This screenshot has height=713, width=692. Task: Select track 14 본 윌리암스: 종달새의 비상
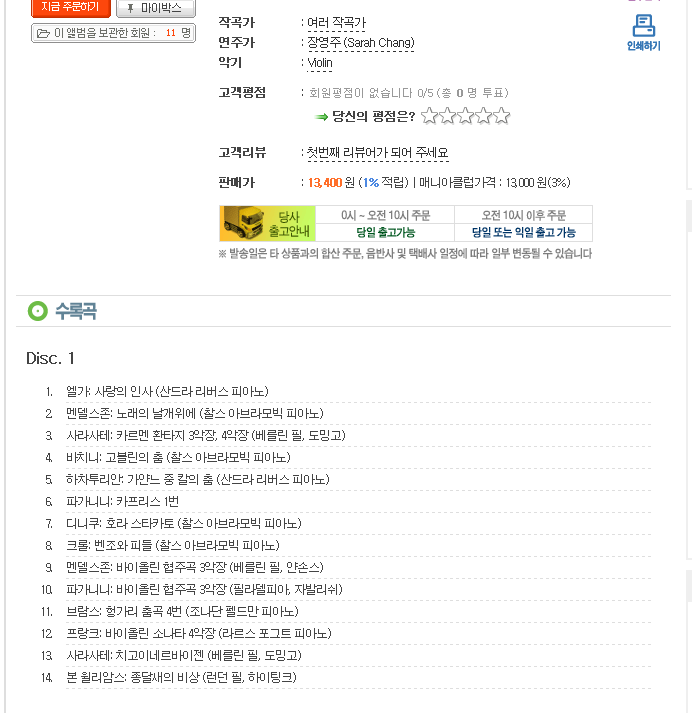coord(181,677)
